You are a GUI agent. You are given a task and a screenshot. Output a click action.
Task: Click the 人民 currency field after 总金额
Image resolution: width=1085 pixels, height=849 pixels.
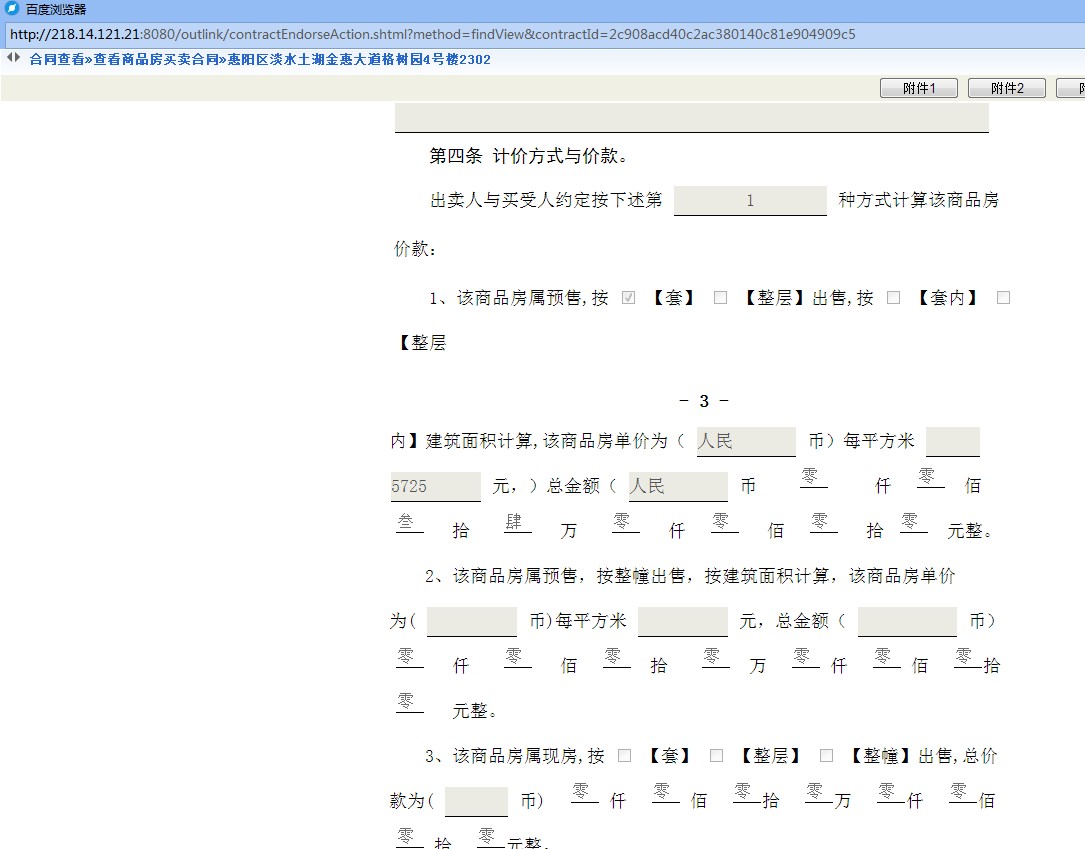677,486
